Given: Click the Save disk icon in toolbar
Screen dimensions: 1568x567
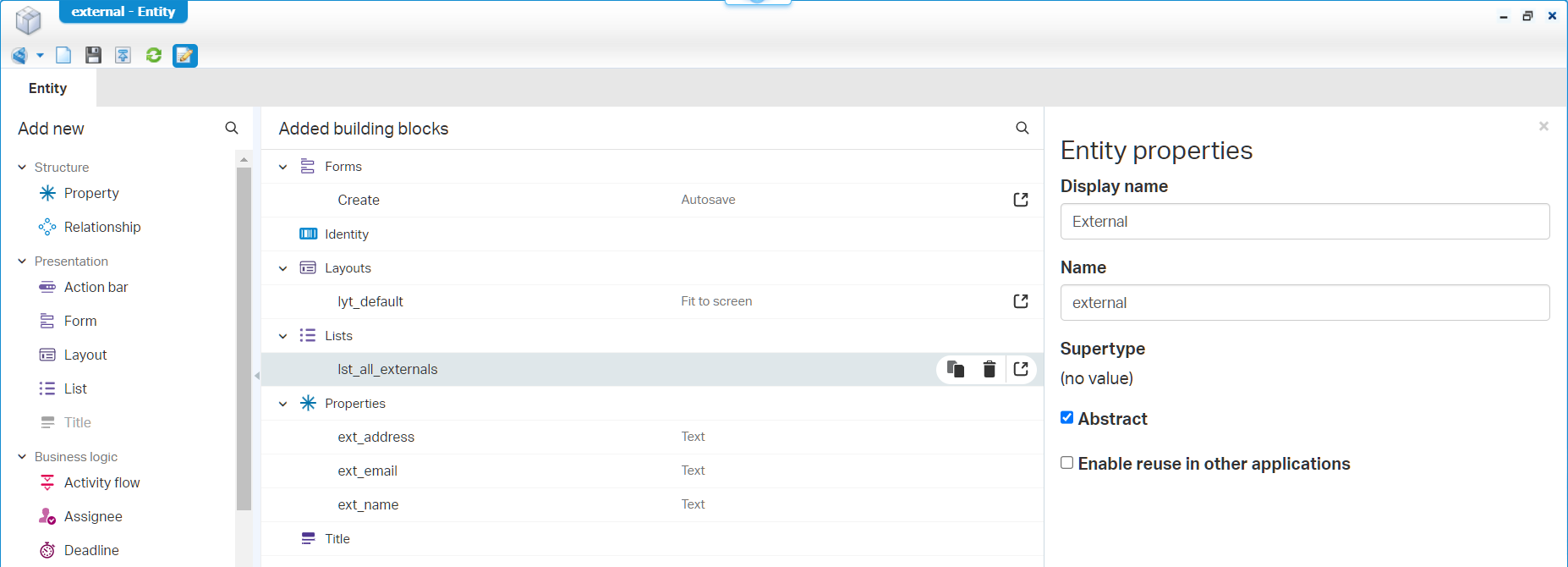Looking at the screenshot, I should [x=93, y=55].
